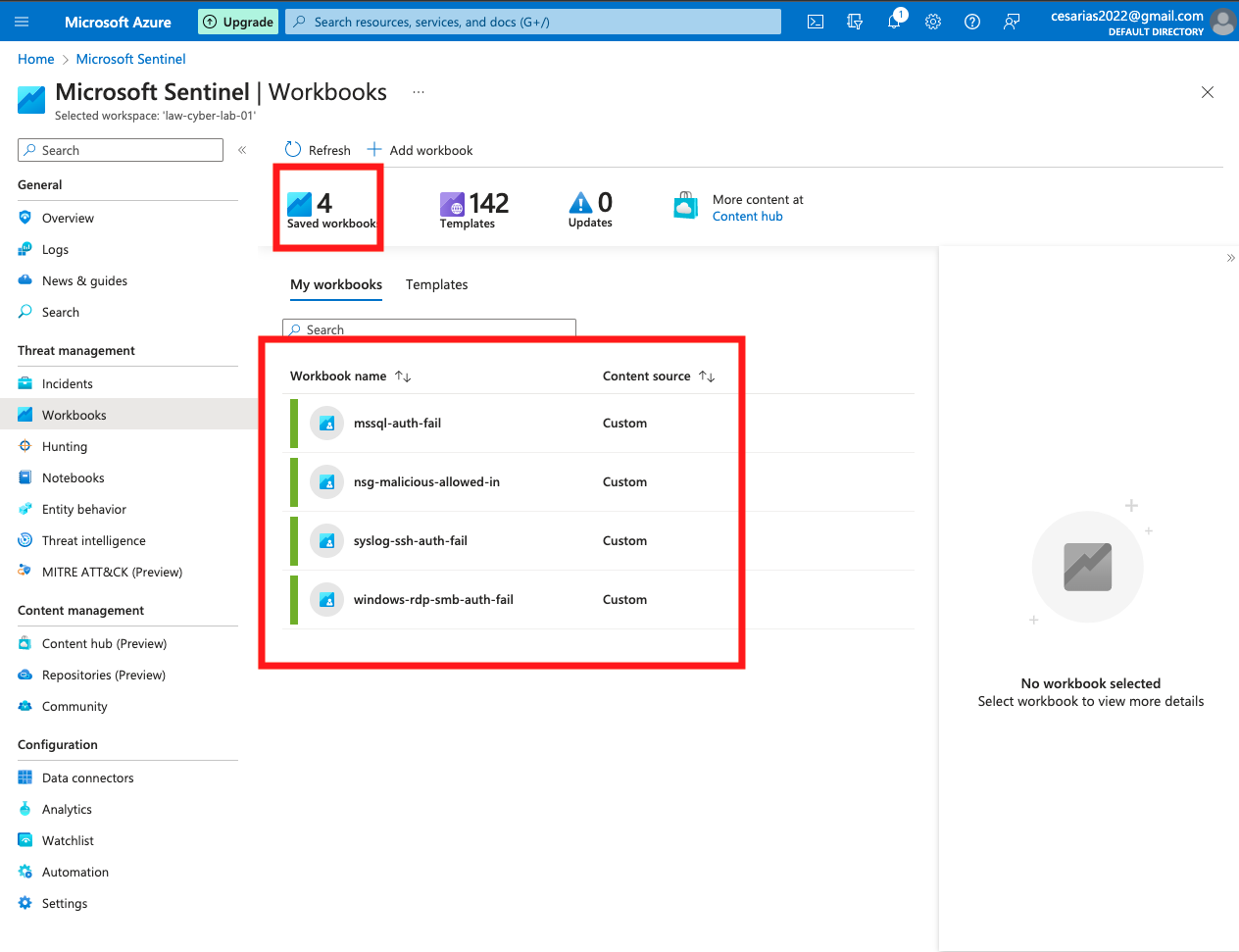Click the workbook icon of syslog-ssh-auth-fail row

pos(327,541)
